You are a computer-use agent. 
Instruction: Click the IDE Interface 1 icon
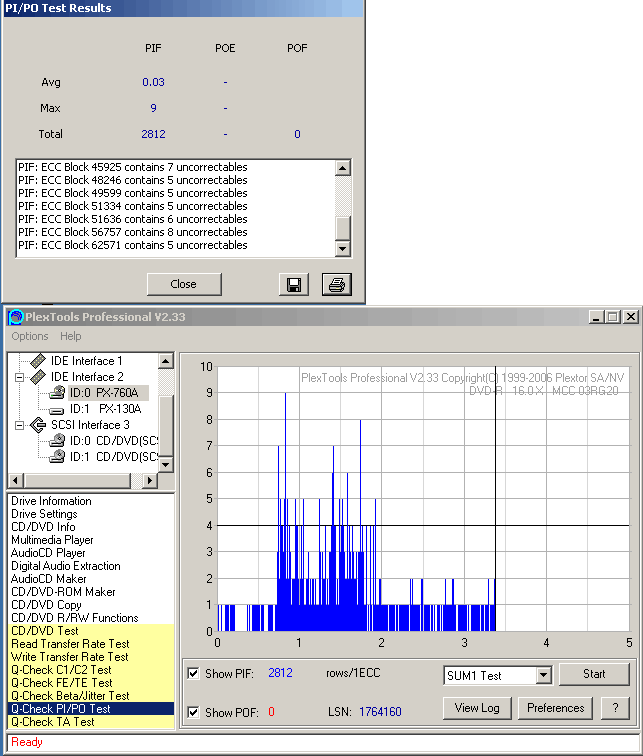coord(39,361)
